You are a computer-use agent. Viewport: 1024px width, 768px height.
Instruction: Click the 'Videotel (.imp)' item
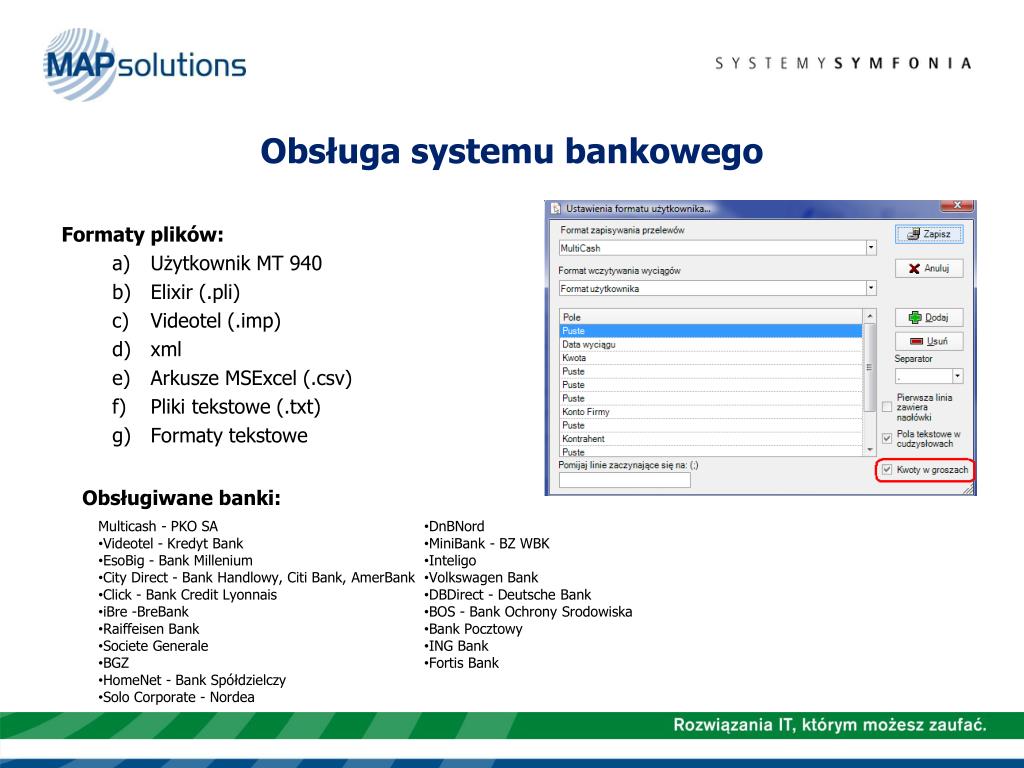pos(216,321)
